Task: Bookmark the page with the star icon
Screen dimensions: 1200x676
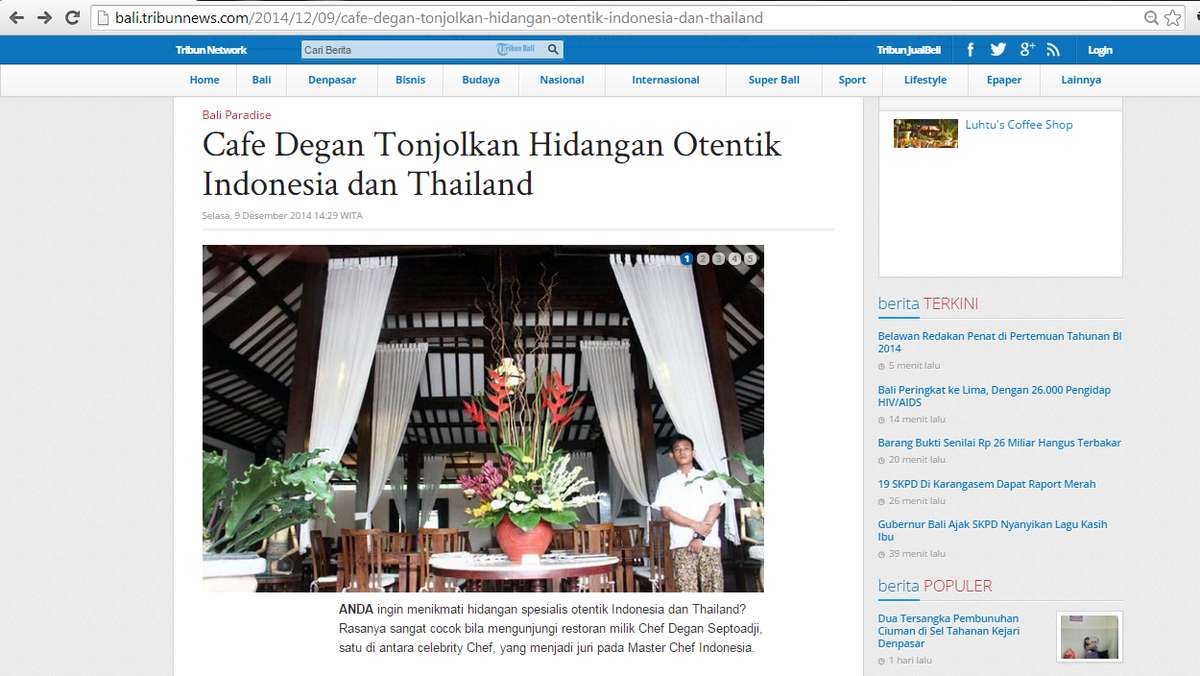Action: (x=1173, y=18)
